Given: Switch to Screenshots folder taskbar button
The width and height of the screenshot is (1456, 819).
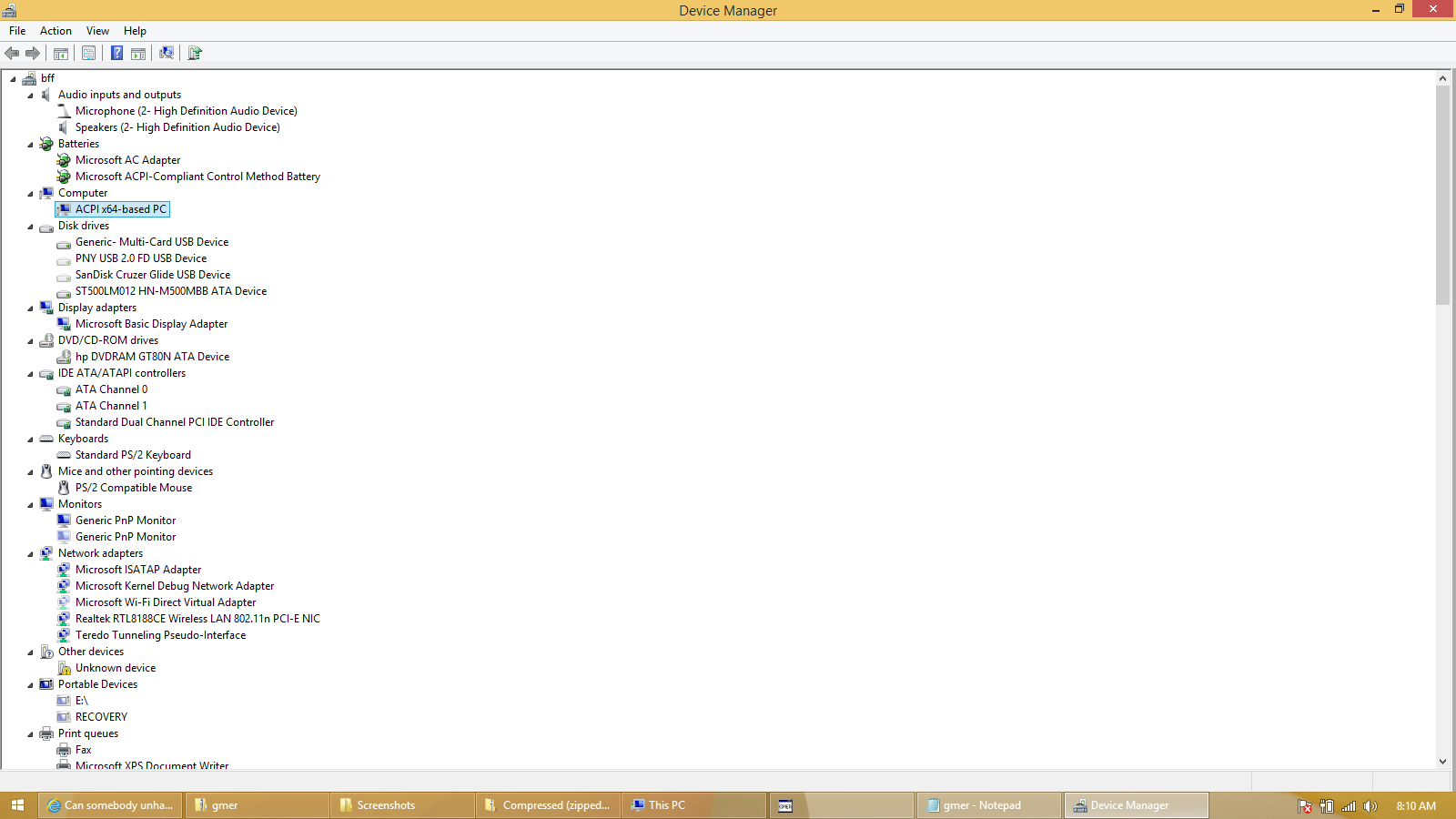Looking at the screenshot, I should coord(402,805).
